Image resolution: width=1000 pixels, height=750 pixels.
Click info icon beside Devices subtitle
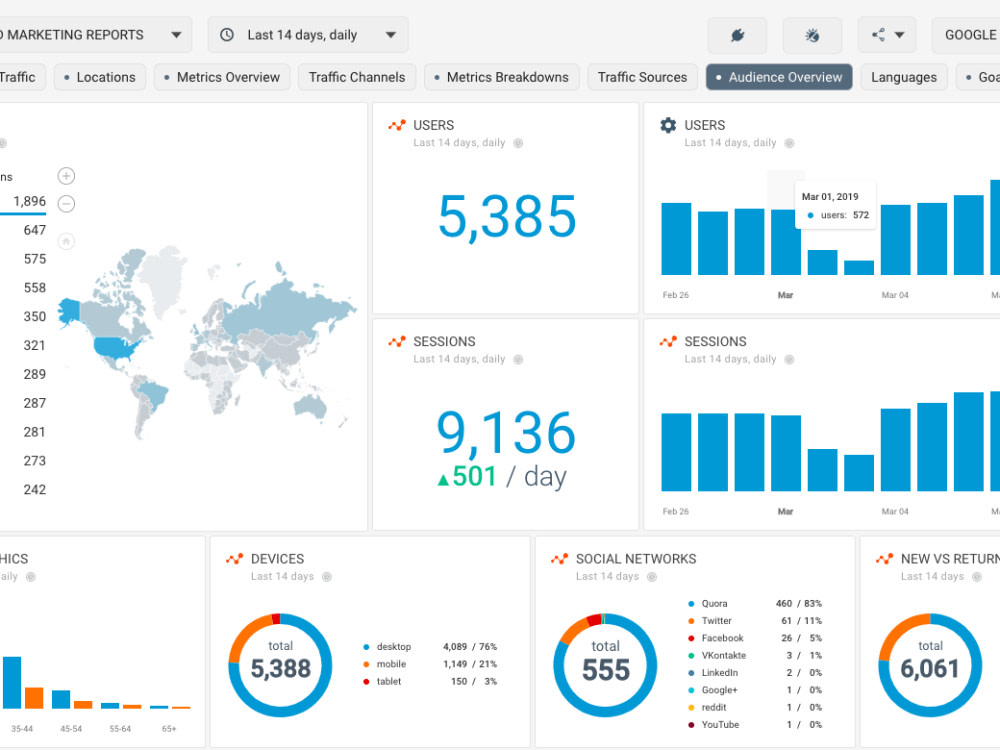point(327,577)
